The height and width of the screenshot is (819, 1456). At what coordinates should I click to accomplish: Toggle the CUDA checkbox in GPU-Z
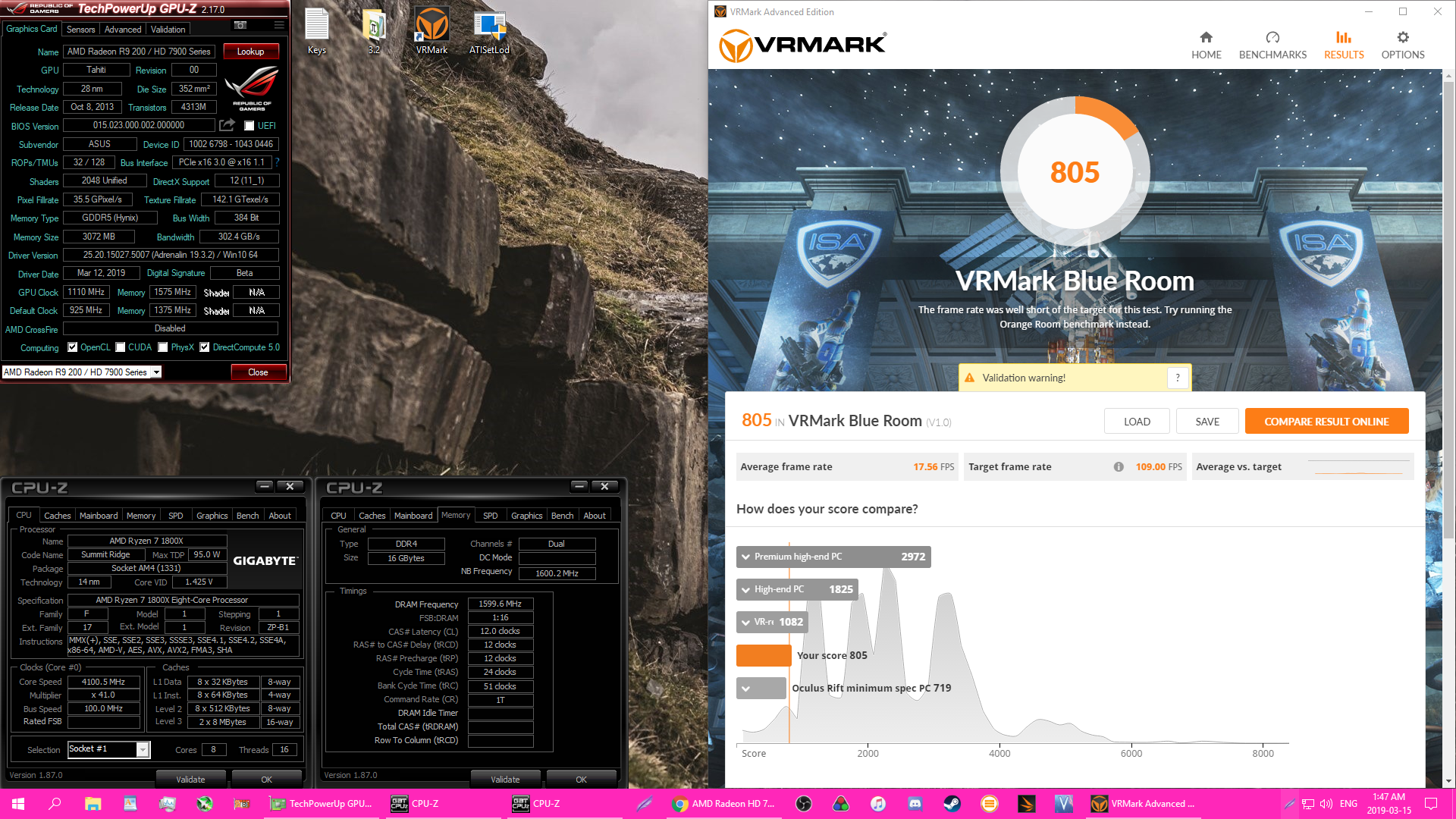(121, 347)
